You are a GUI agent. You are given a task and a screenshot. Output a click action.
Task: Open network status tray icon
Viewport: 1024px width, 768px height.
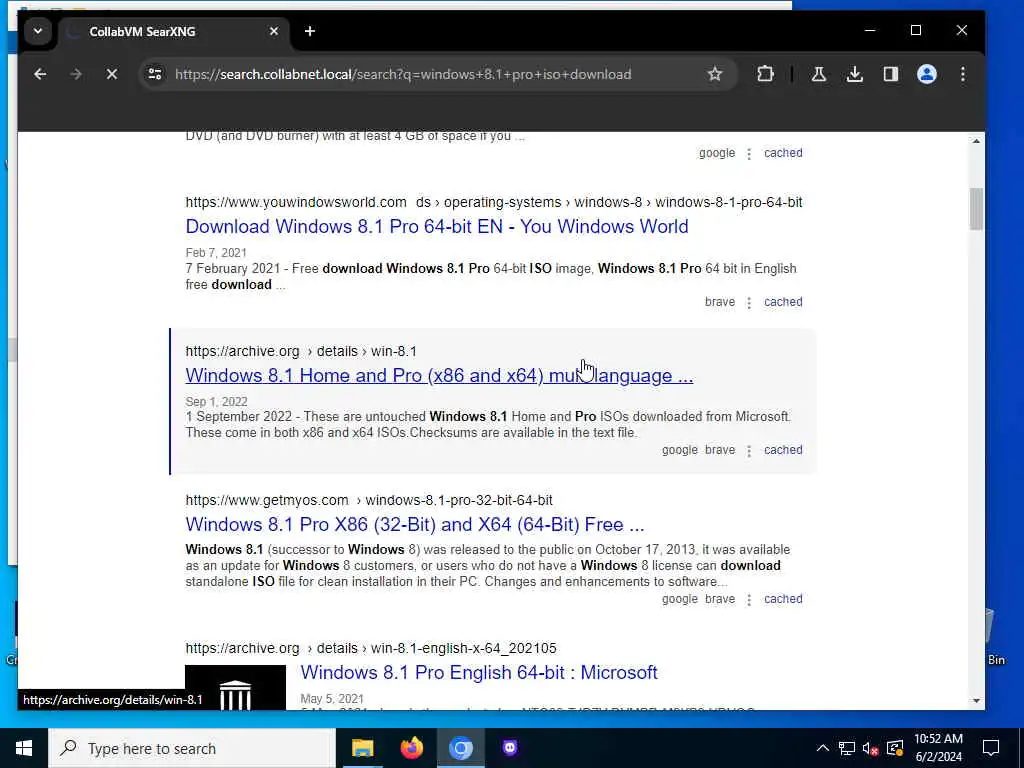tap(847, 748)
